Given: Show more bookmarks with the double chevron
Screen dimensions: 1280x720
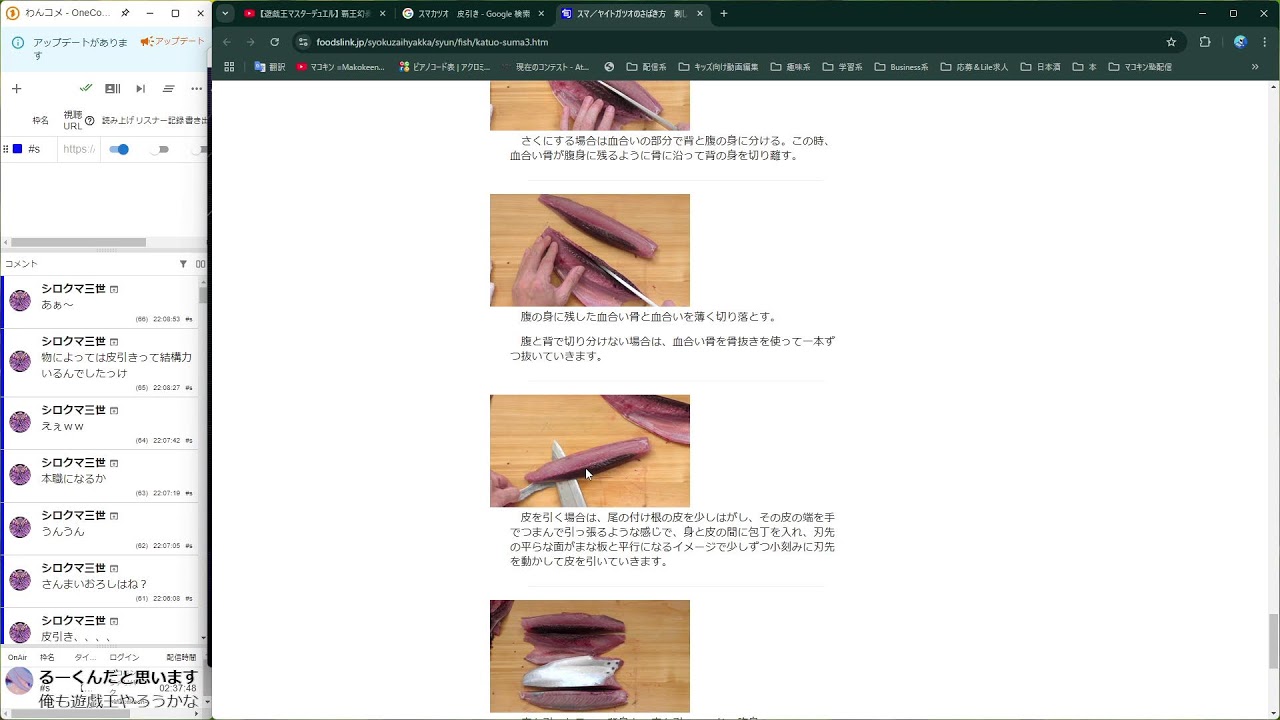Looking at the screenshot, I should click(1255, 67).
